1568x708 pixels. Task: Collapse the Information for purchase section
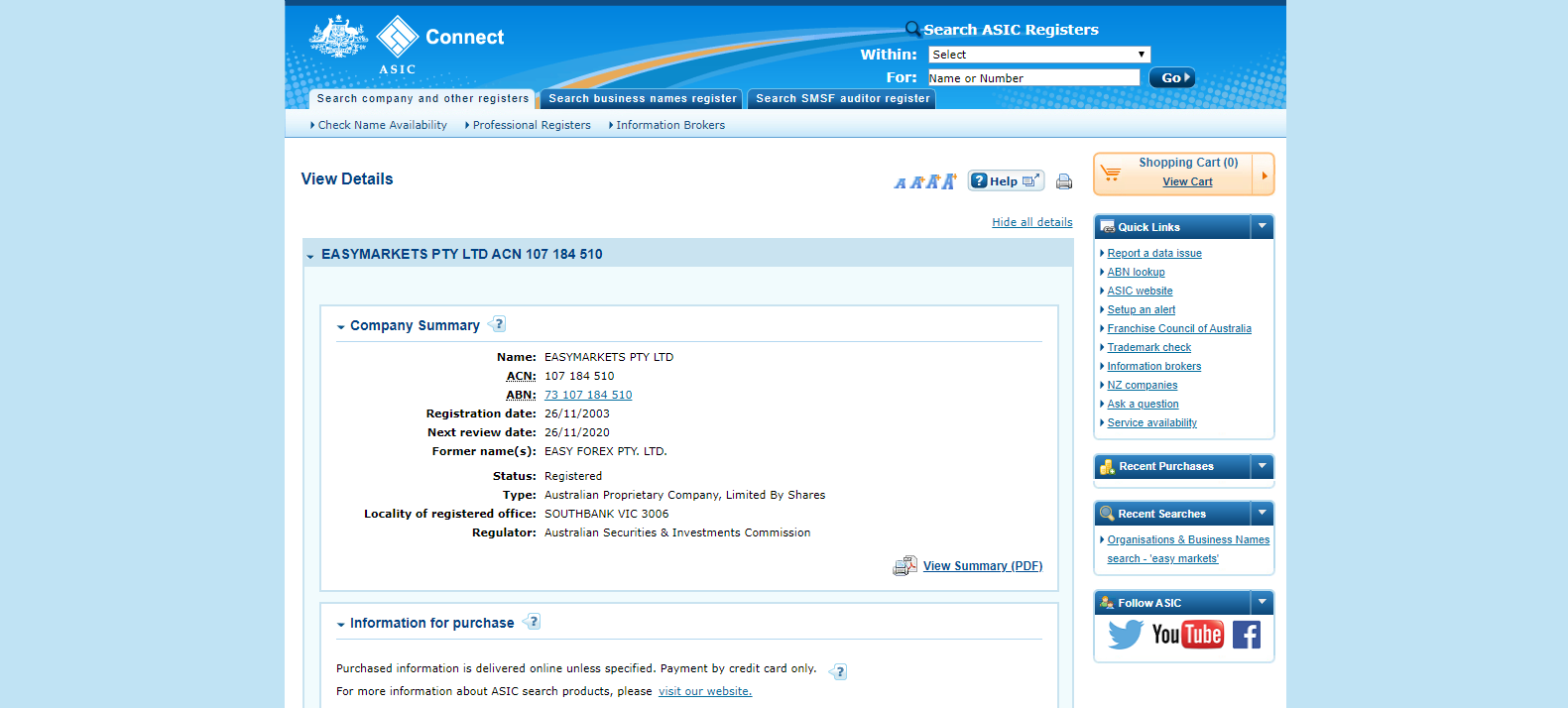(x=341, y=625)
